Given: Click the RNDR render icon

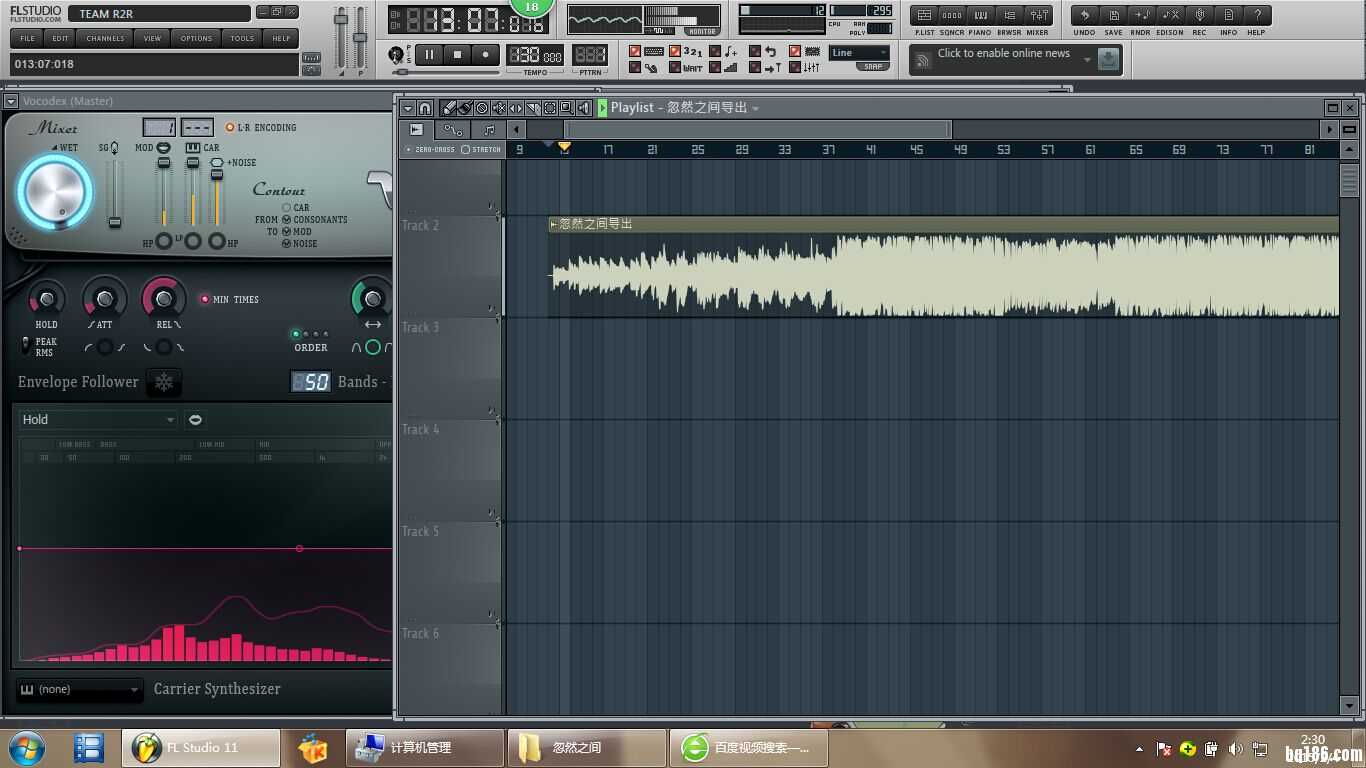Looking at the screenshot, I should pyautogui.click(x=1141, y=15).
